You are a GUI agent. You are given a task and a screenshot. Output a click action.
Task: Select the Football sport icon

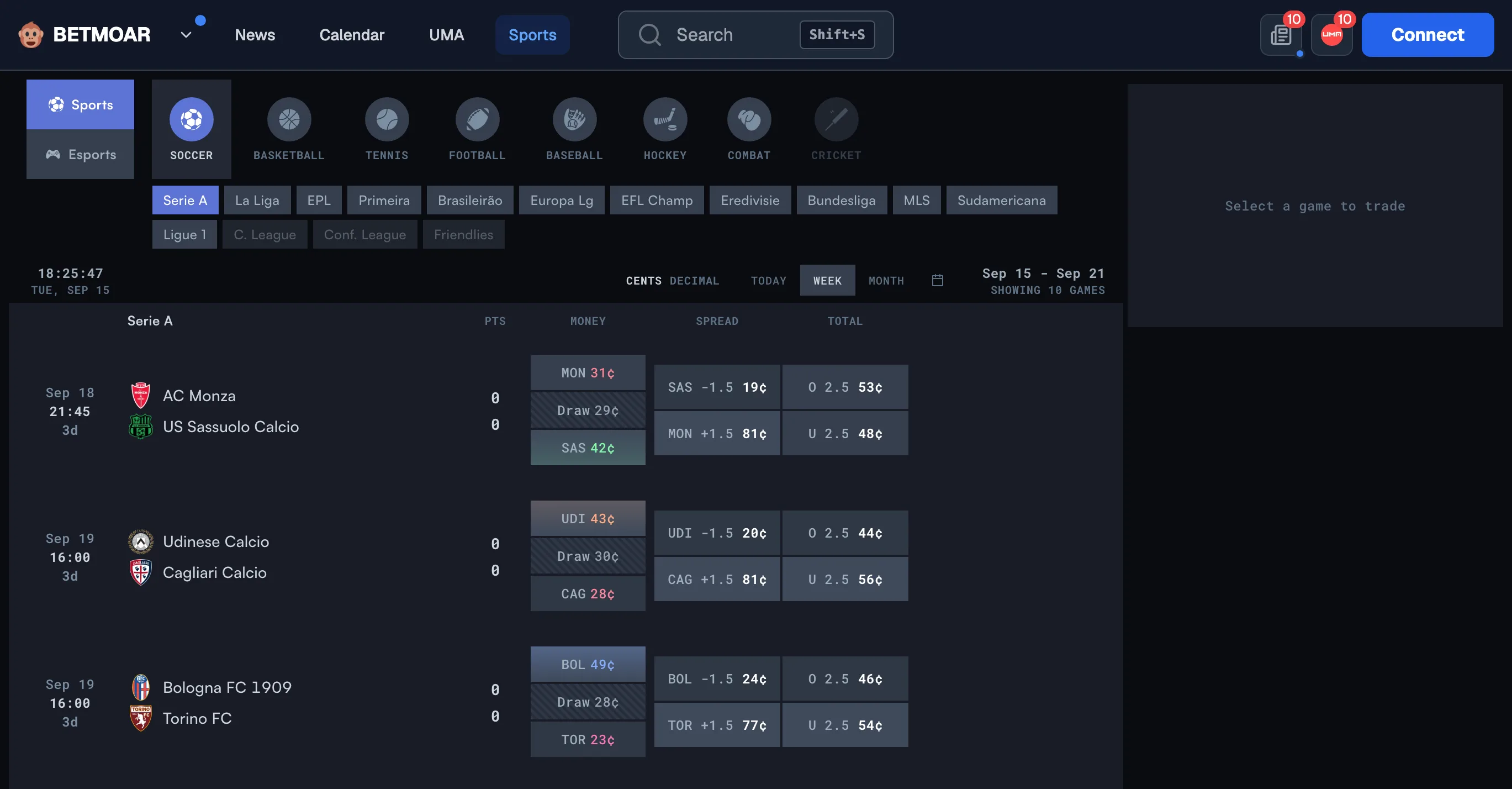tap(477, 119)
